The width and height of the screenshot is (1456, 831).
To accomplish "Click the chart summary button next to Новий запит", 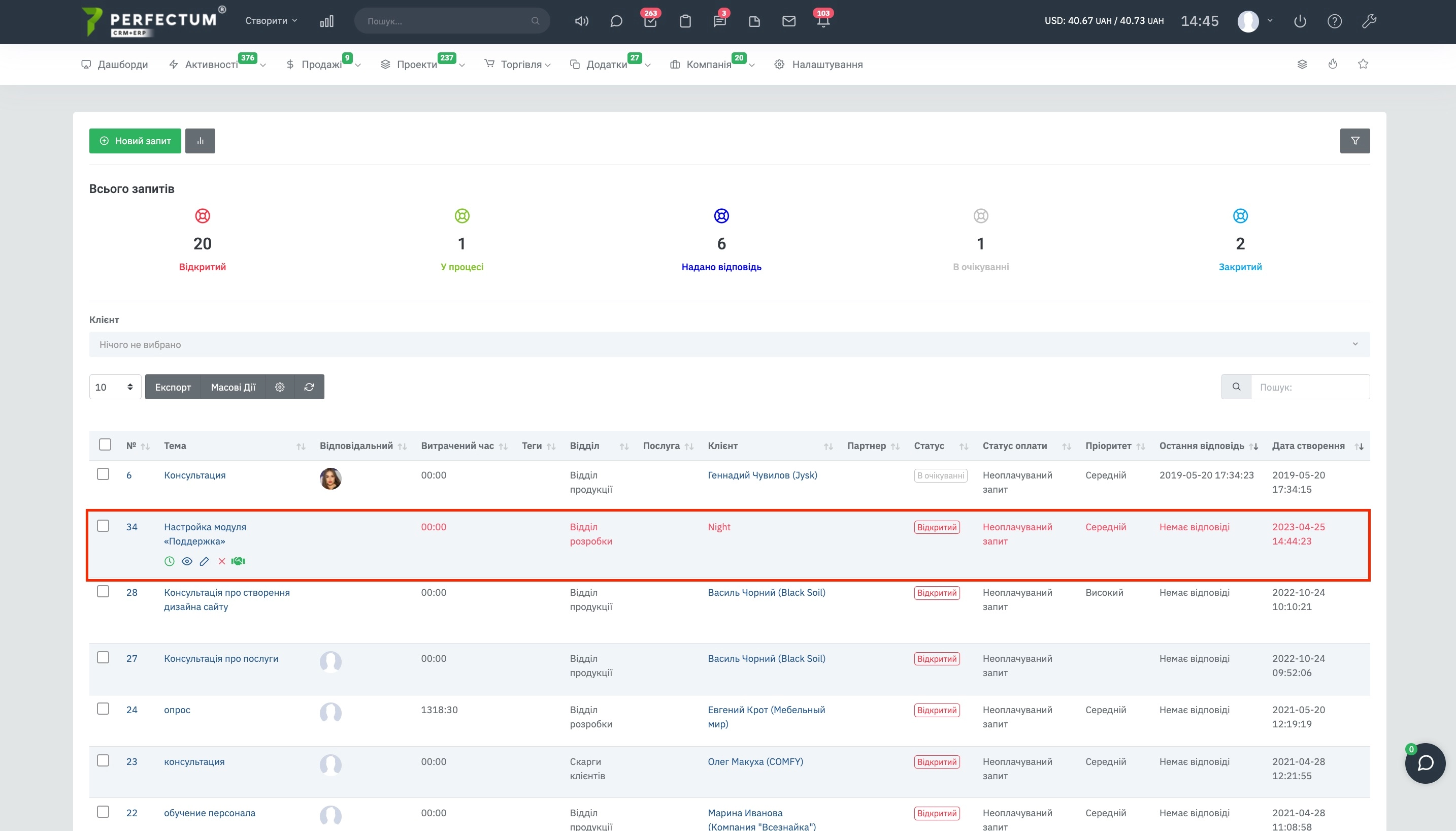I will tap(200, 141).
